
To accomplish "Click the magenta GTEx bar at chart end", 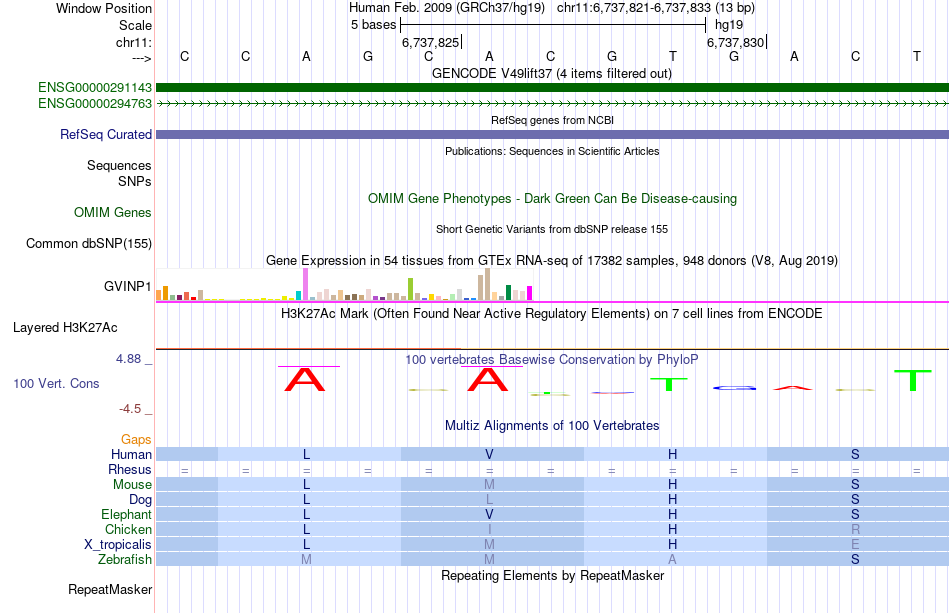I will (x=529, y=293).
